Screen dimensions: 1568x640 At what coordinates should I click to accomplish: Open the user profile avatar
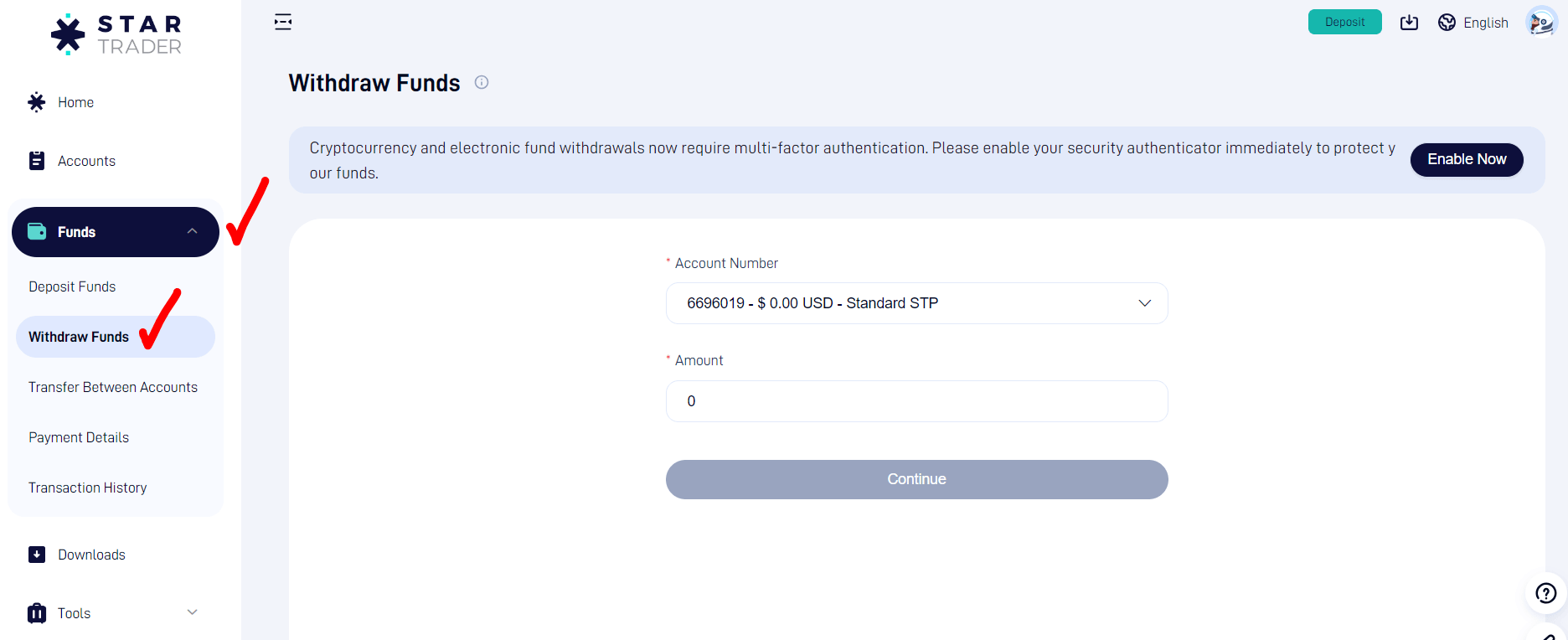[x=1540, y=23]
